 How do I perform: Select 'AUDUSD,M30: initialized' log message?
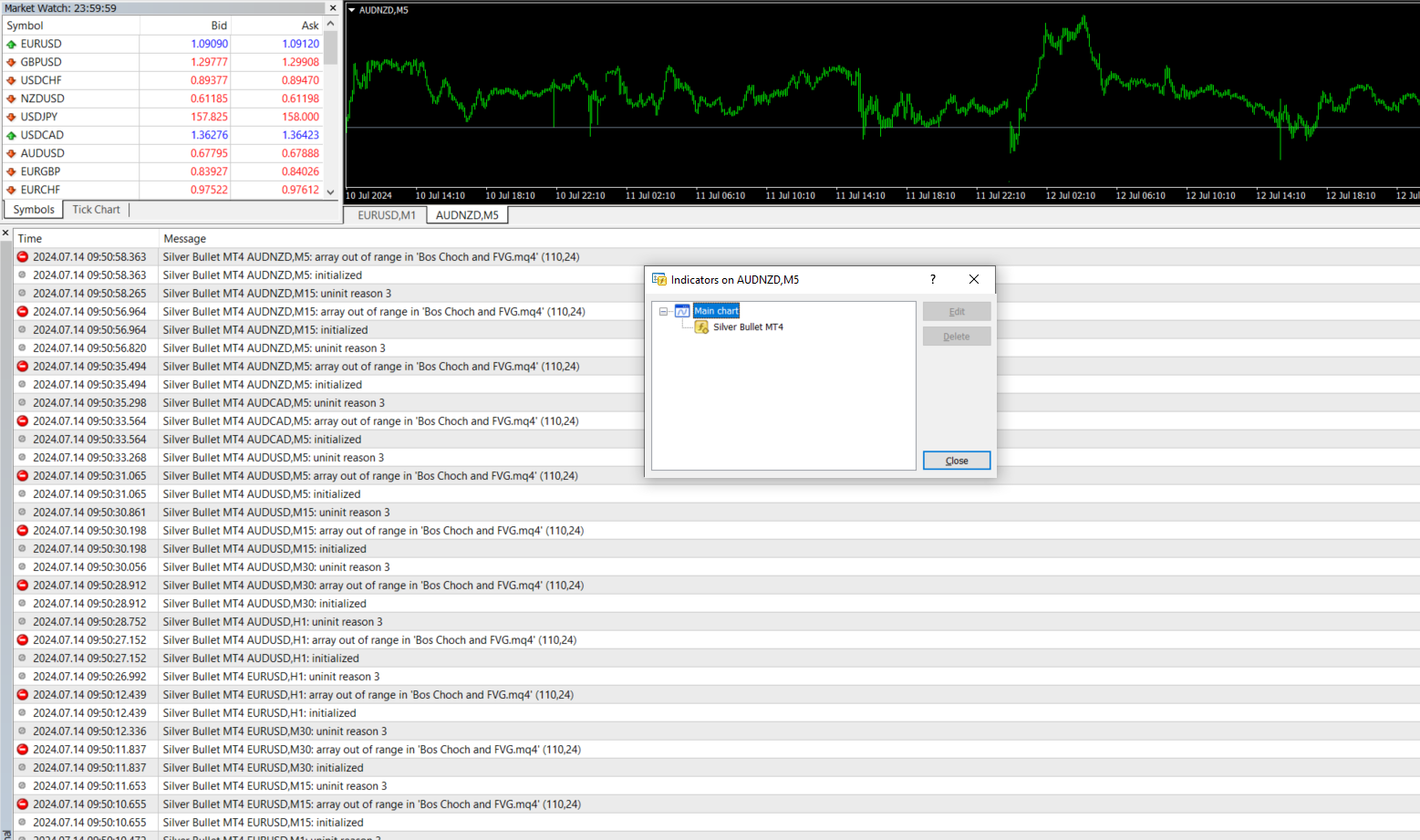264,604
